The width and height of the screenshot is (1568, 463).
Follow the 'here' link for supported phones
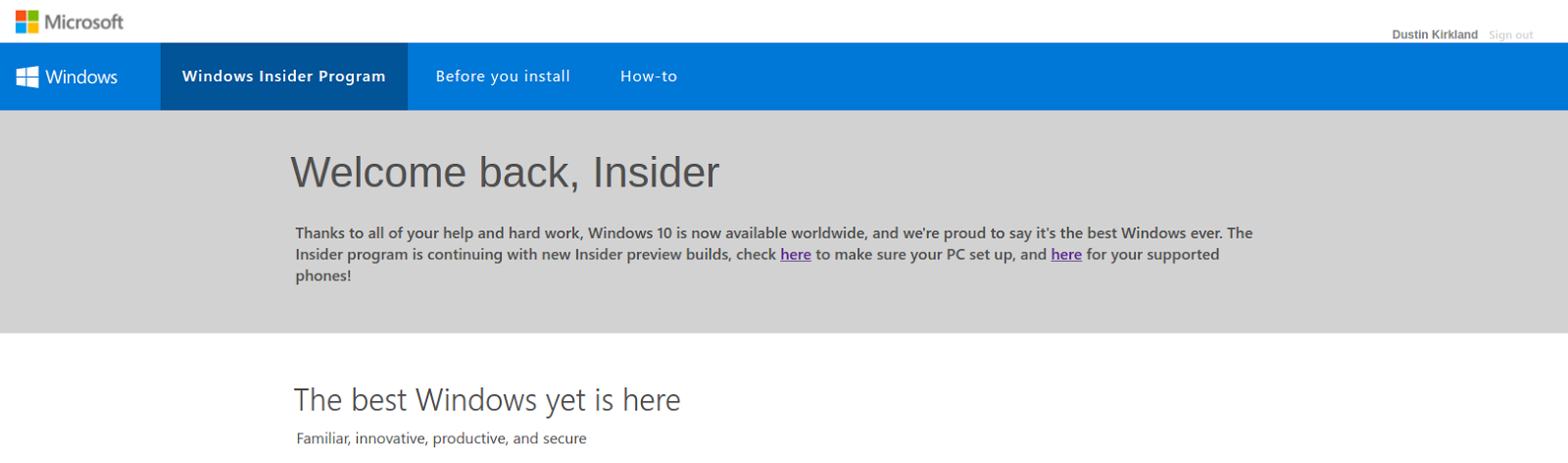[x=1066, y=255]
